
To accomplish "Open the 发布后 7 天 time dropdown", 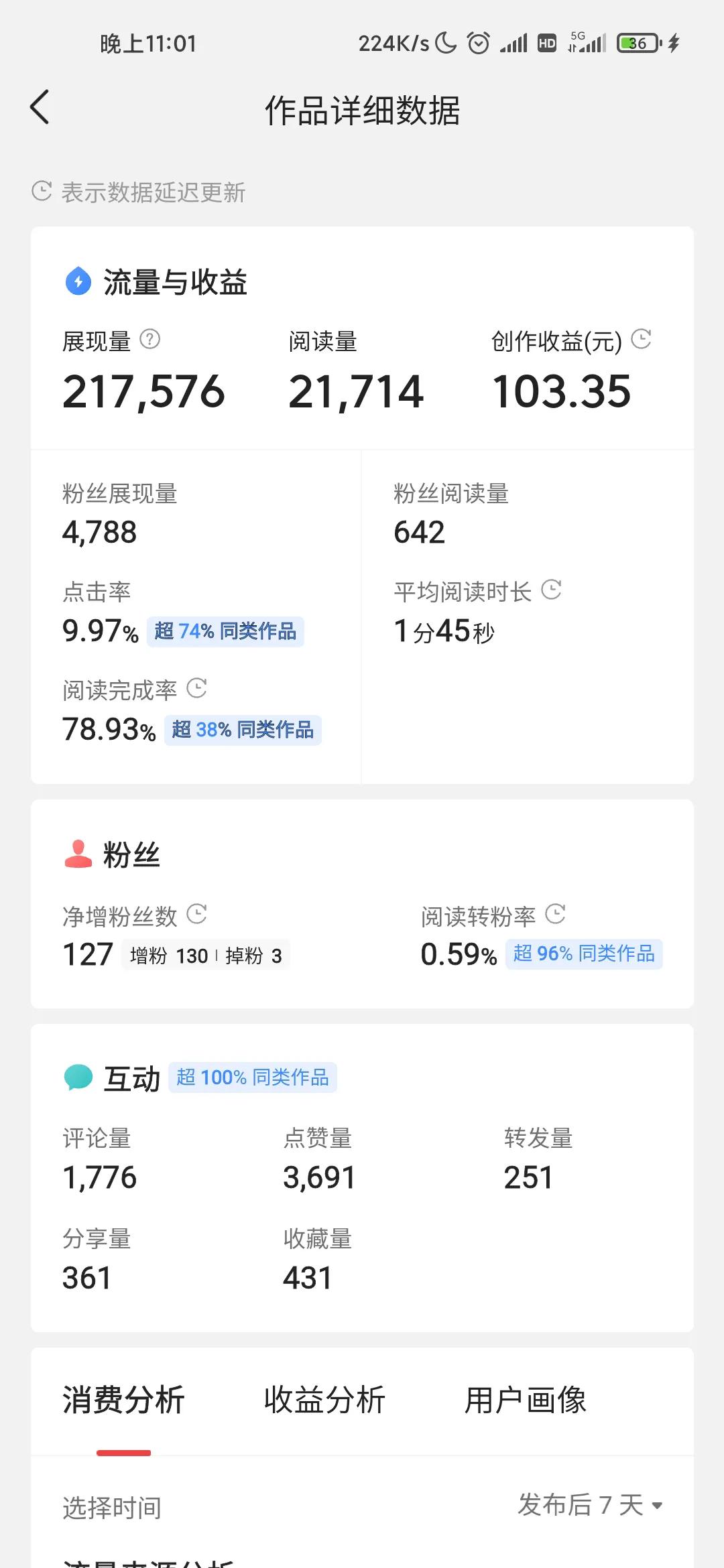I will [x=590, y=1505].
